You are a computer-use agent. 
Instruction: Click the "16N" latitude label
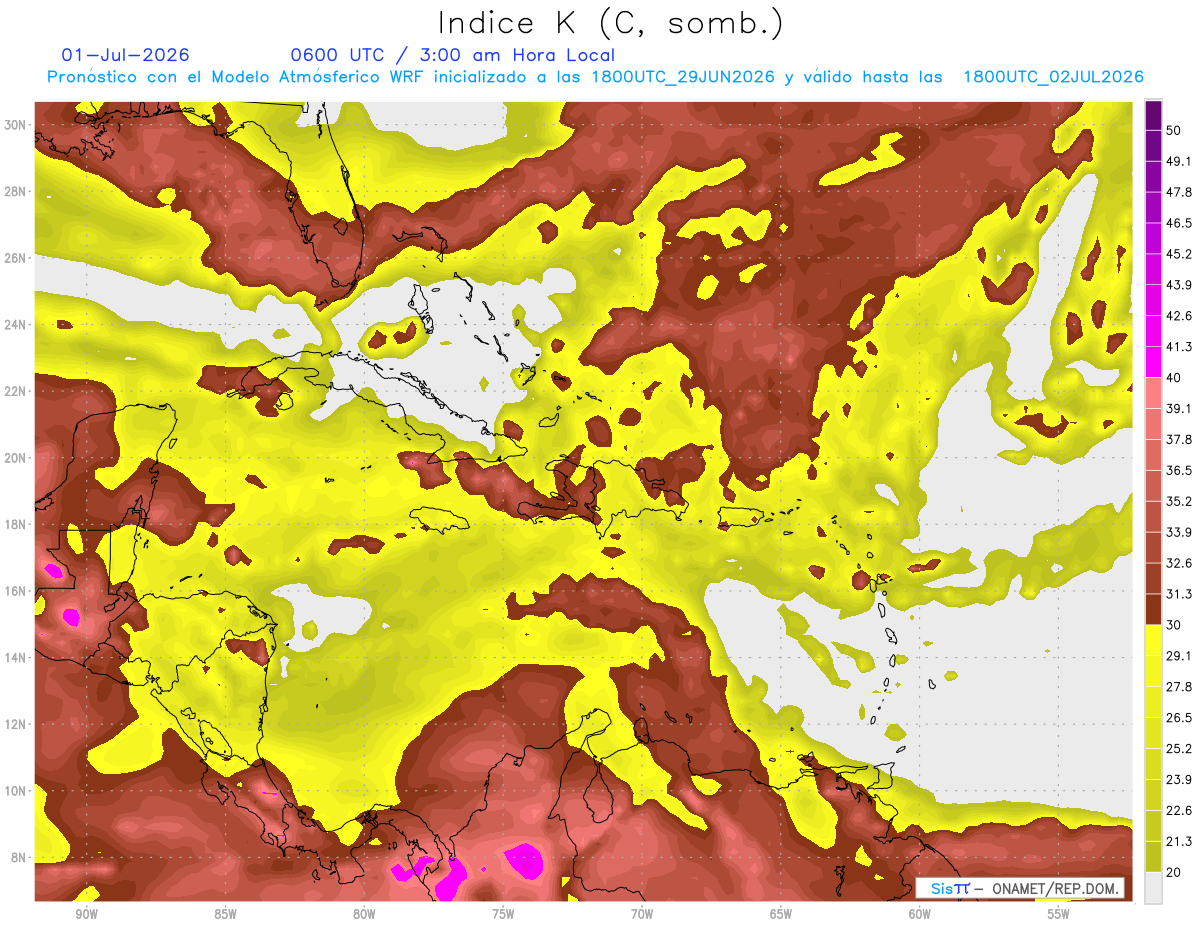coord(15,591)
